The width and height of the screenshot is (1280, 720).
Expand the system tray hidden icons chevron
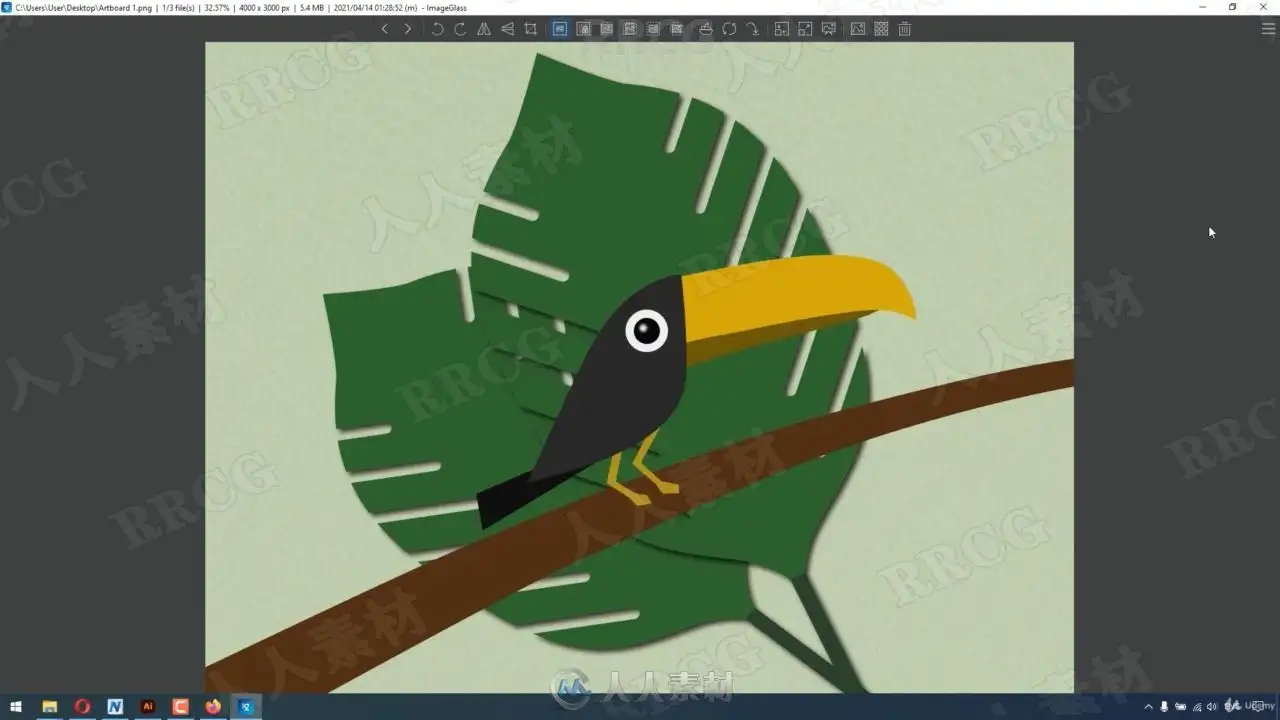pos(1148,707)
